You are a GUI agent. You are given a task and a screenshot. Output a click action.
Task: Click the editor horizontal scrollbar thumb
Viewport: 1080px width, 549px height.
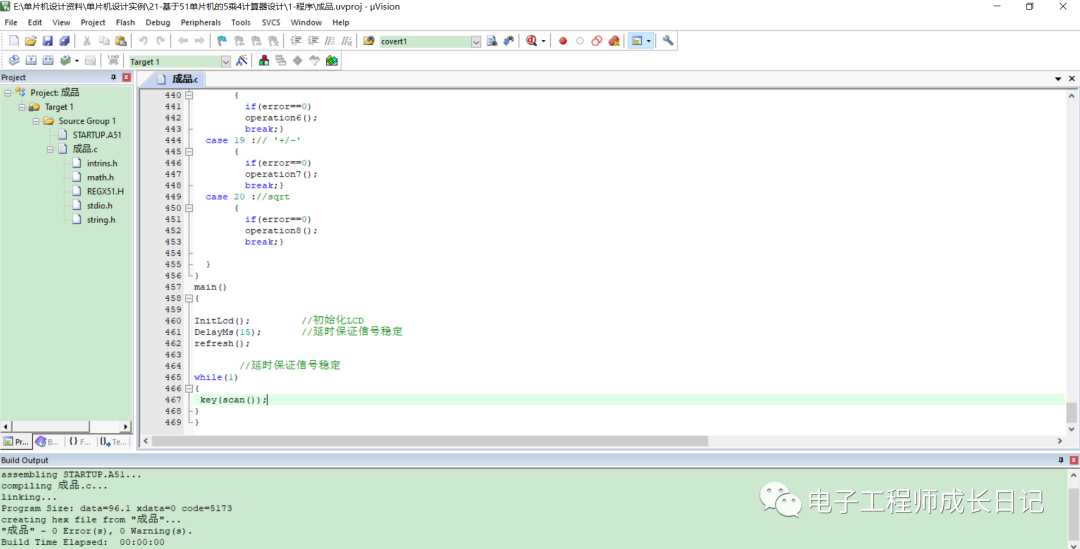point(429,441)
